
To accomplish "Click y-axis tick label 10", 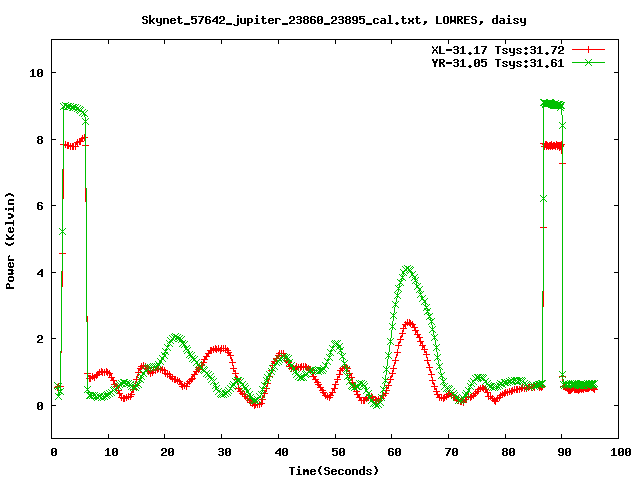I will point(36,73).
